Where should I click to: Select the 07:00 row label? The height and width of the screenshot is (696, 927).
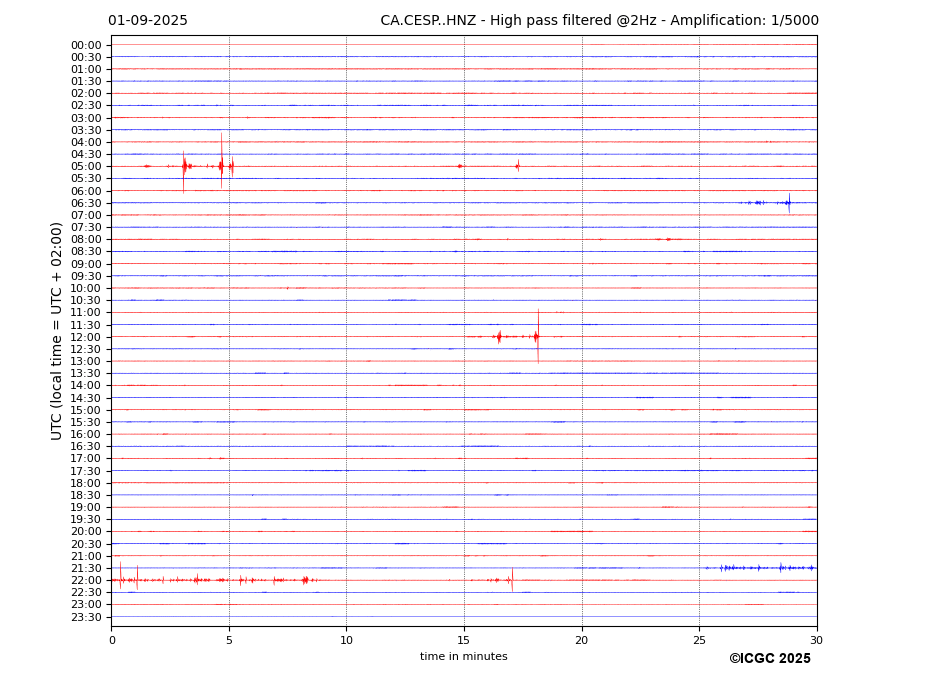(86, 215)
